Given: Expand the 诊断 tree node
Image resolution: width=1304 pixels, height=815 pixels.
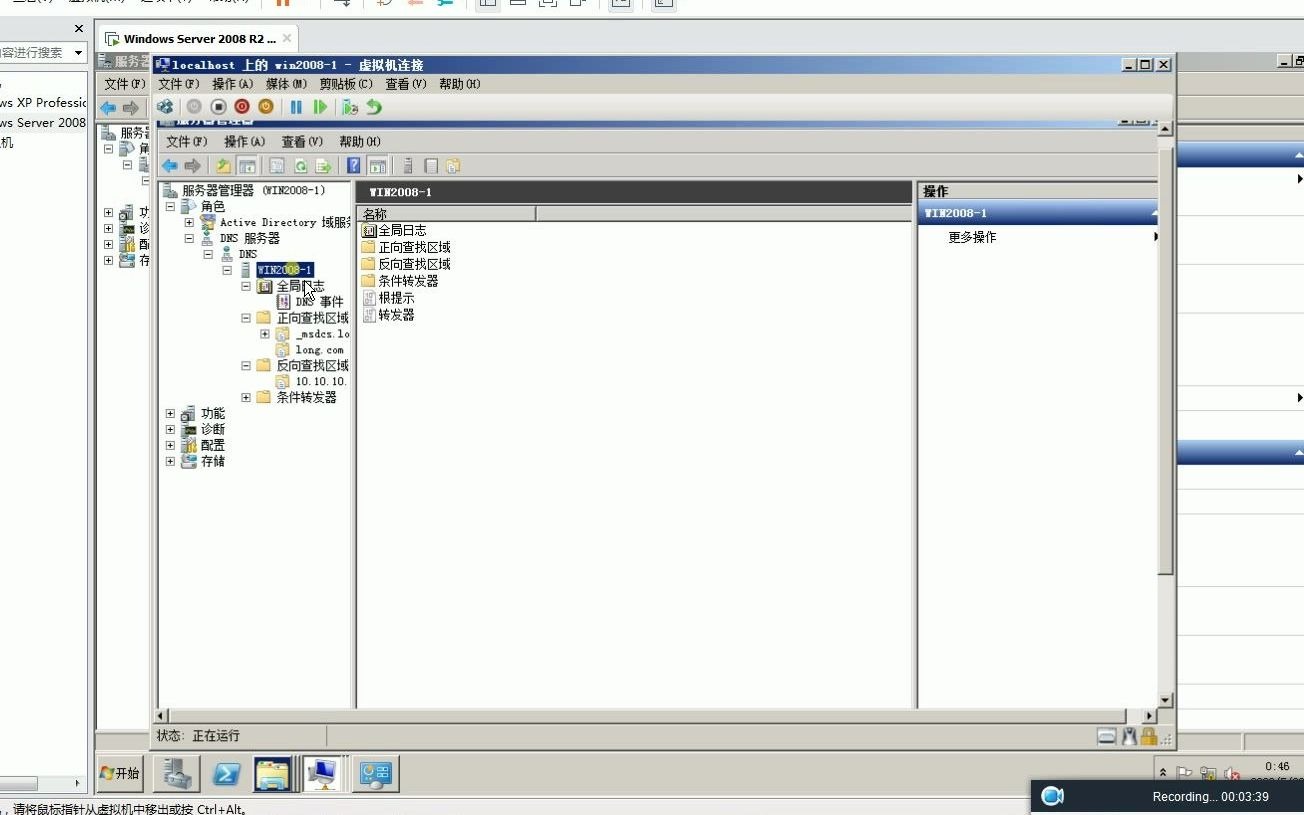Looking at the screenshot, I should pos(170,429).
